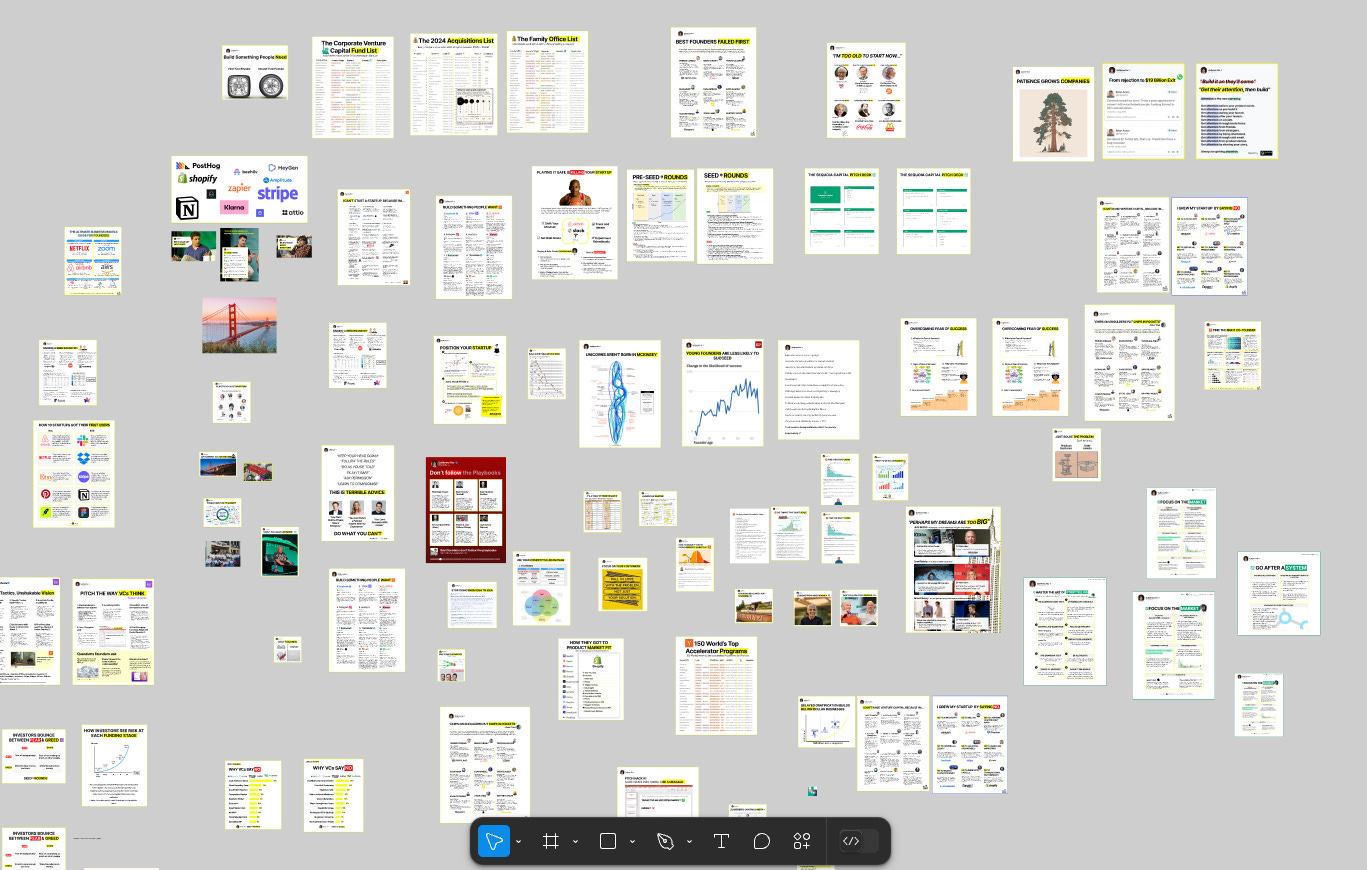Select the Just Solve the Problem frame
1367x870 pixels.
1075,457
